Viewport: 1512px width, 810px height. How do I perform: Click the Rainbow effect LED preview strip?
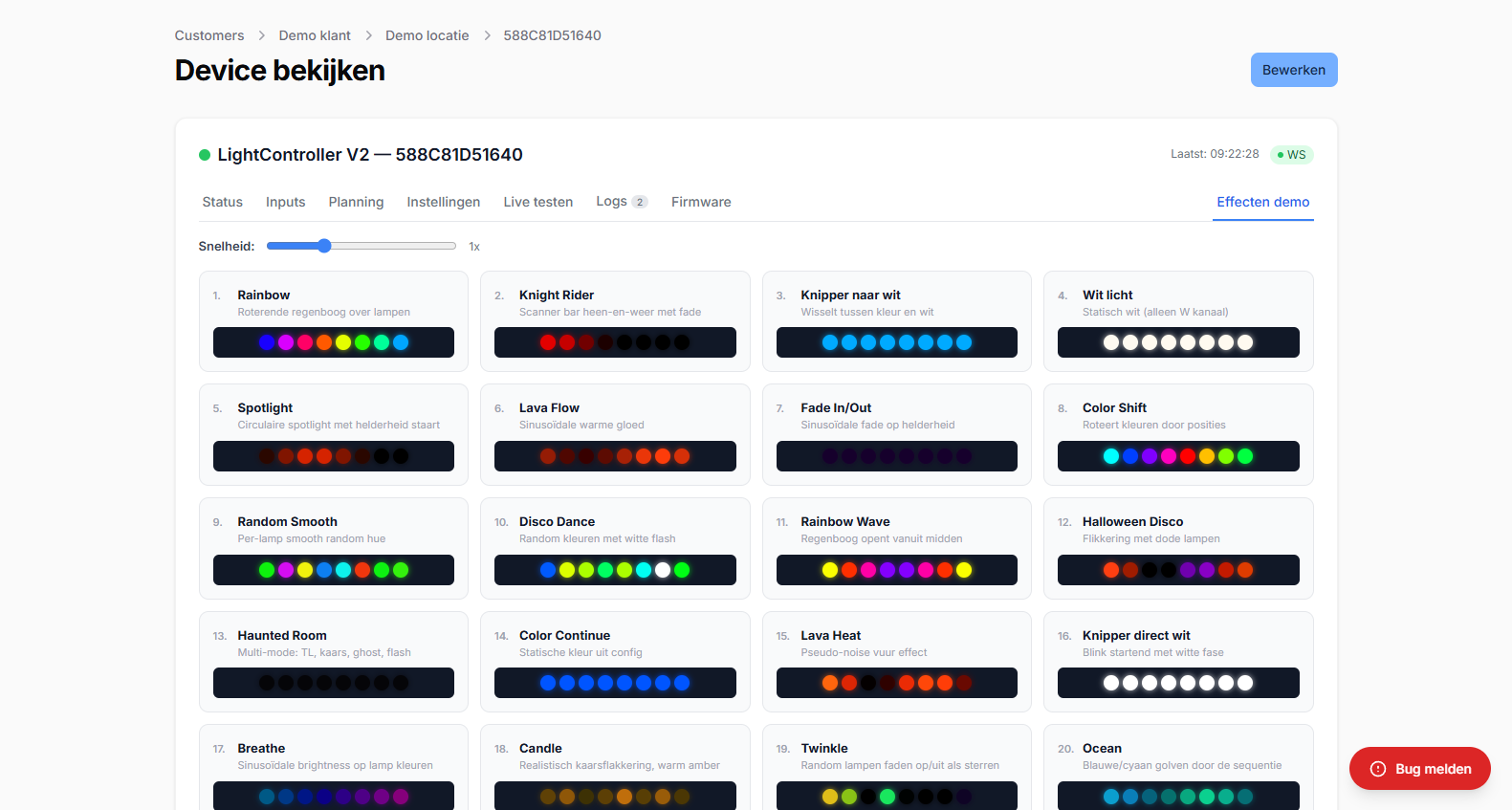pos(333,342)
